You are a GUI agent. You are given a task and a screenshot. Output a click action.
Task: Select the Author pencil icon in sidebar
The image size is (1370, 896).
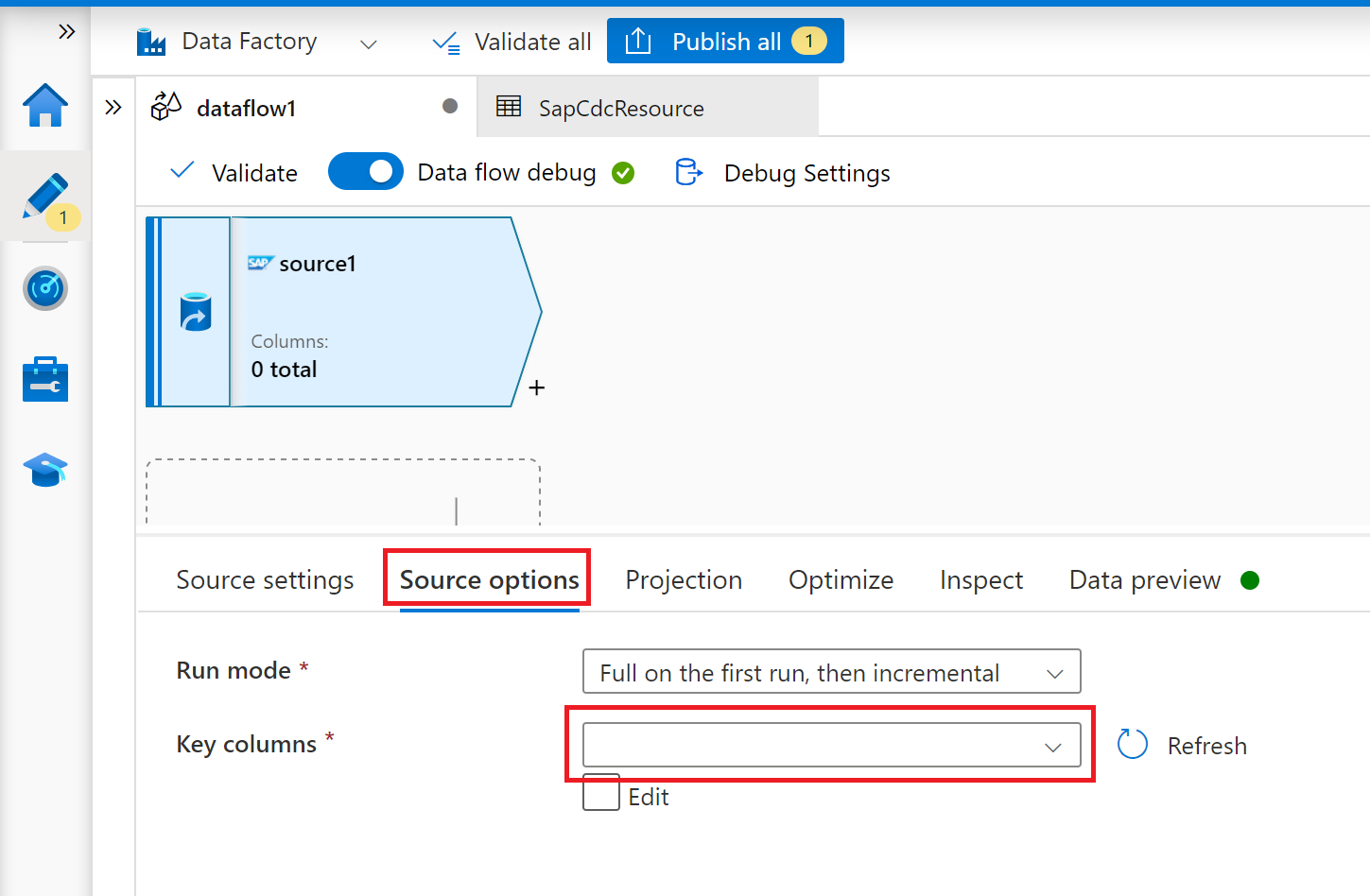coord(44,192)
